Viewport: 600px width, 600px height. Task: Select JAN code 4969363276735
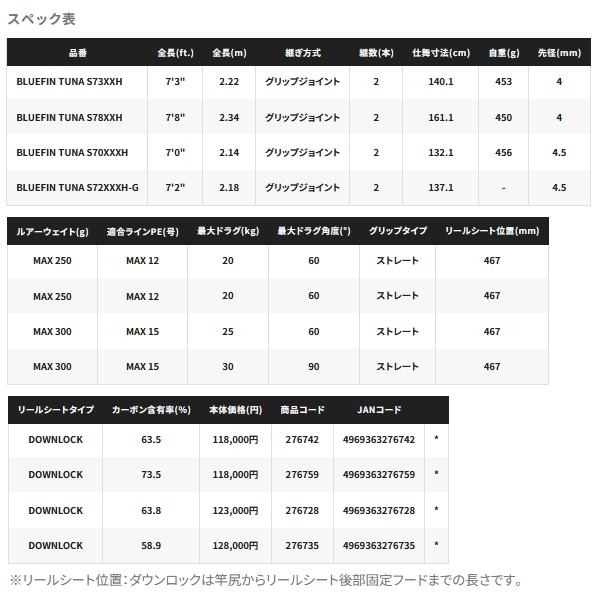(x=378, y=546)
